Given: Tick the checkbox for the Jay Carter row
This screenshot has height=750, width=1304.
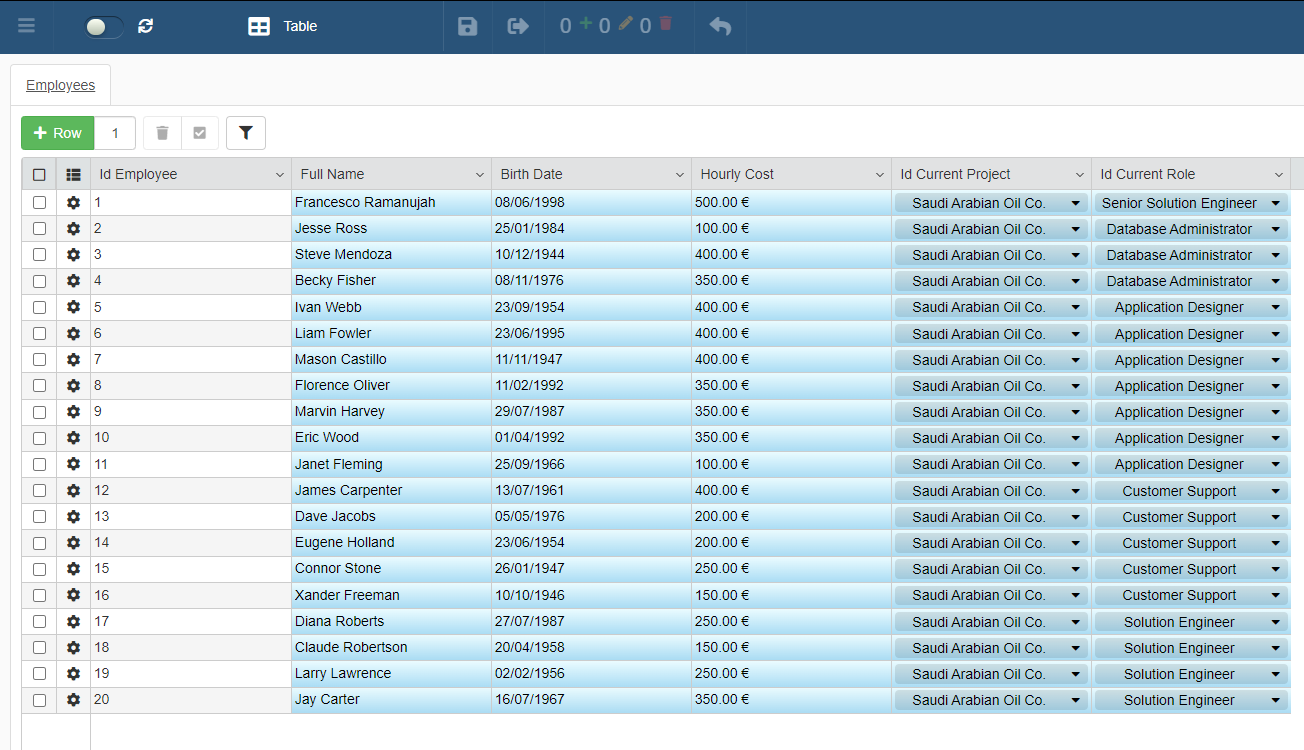Looking at the screenshot, I should [39, 700].
